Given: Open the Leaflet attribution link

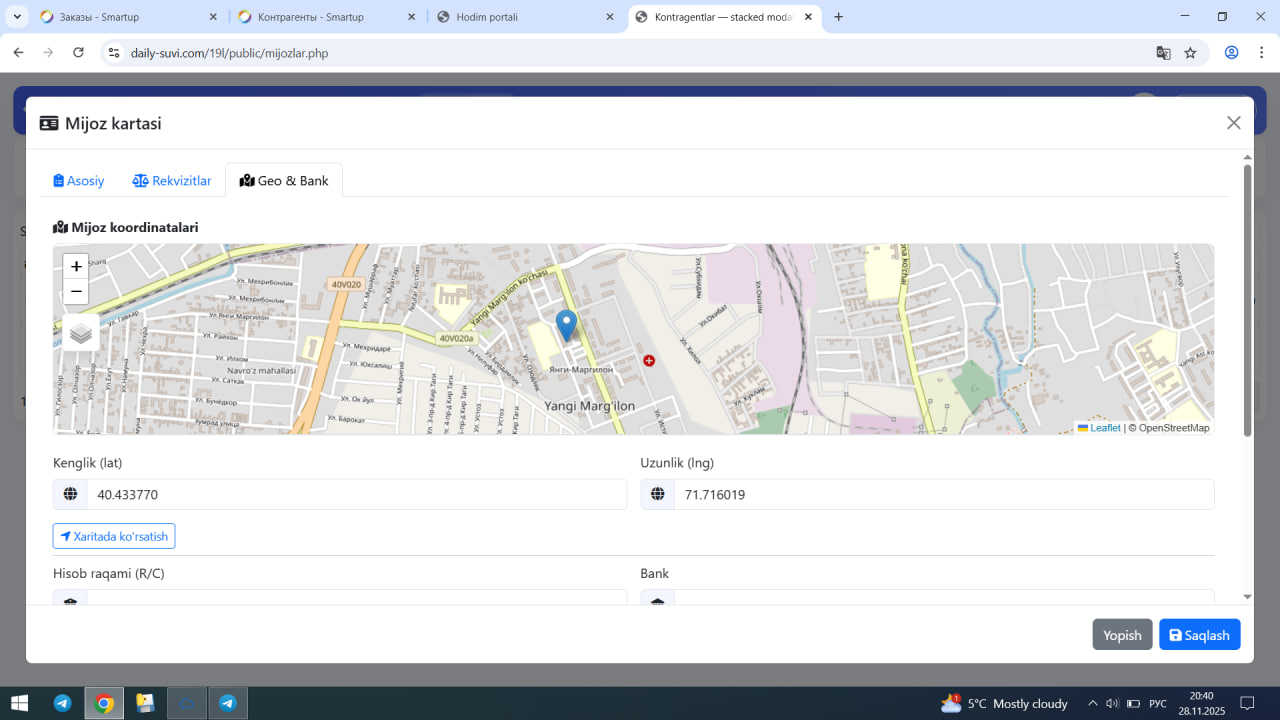Looking at the screenshot, I should pos(1104,428).
